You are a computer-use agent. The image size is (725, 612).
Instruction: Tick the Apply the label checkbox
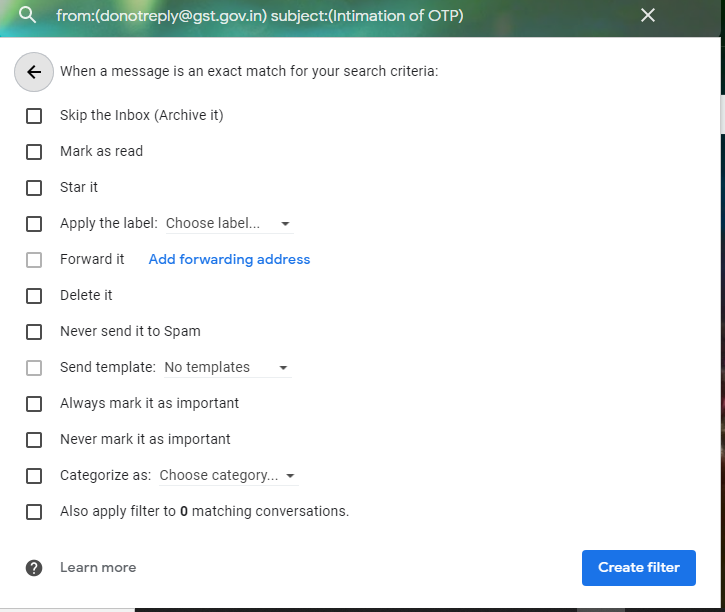click(x=34, y=224)
